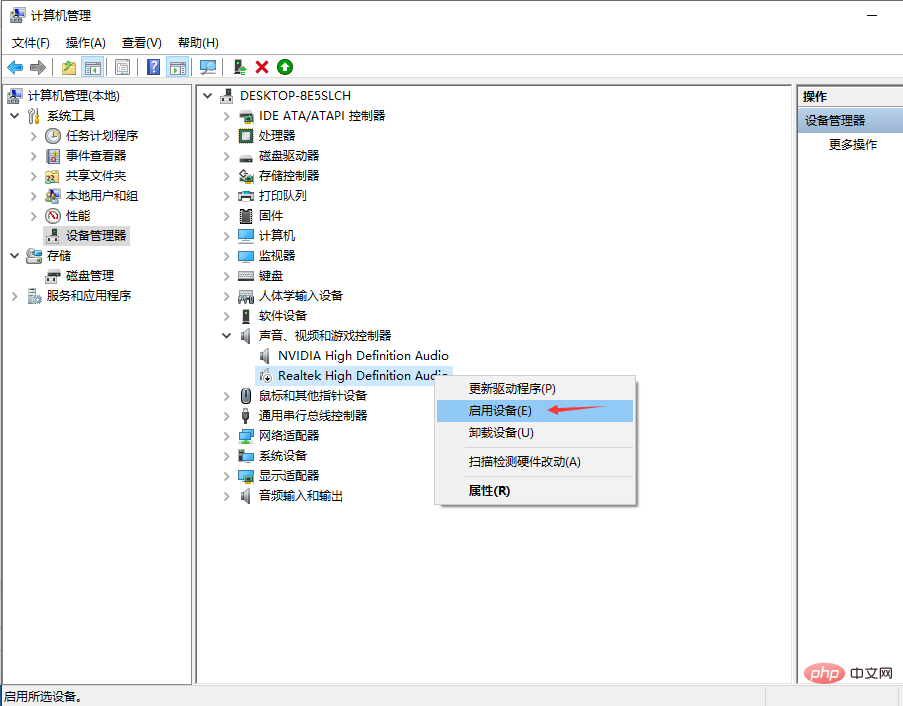Choose 属性(R) from context menu
This screenshot has width=903, height=706.
pos(535,491)
